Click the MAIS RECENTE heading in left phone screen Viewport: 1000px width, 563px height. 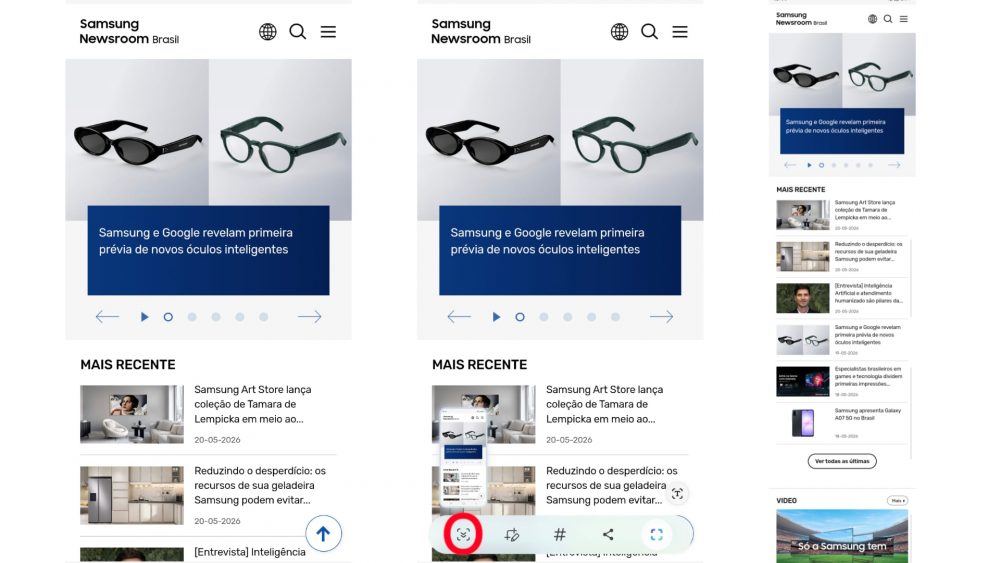[x=128, y=365]
